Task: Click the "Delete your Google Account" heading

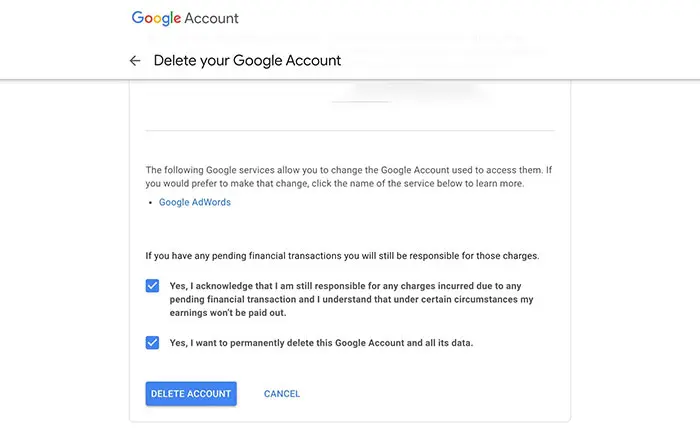Action: 247,60
